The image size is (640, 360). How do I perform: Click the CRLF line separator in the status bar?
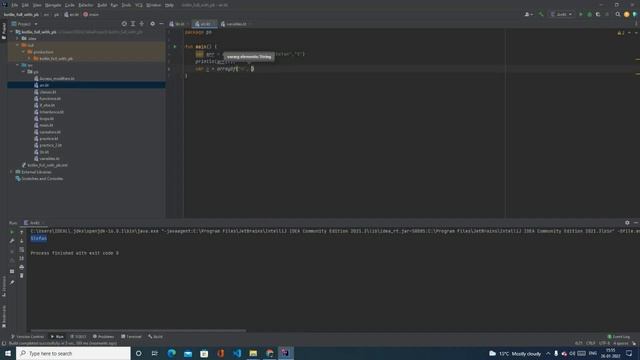590,343
